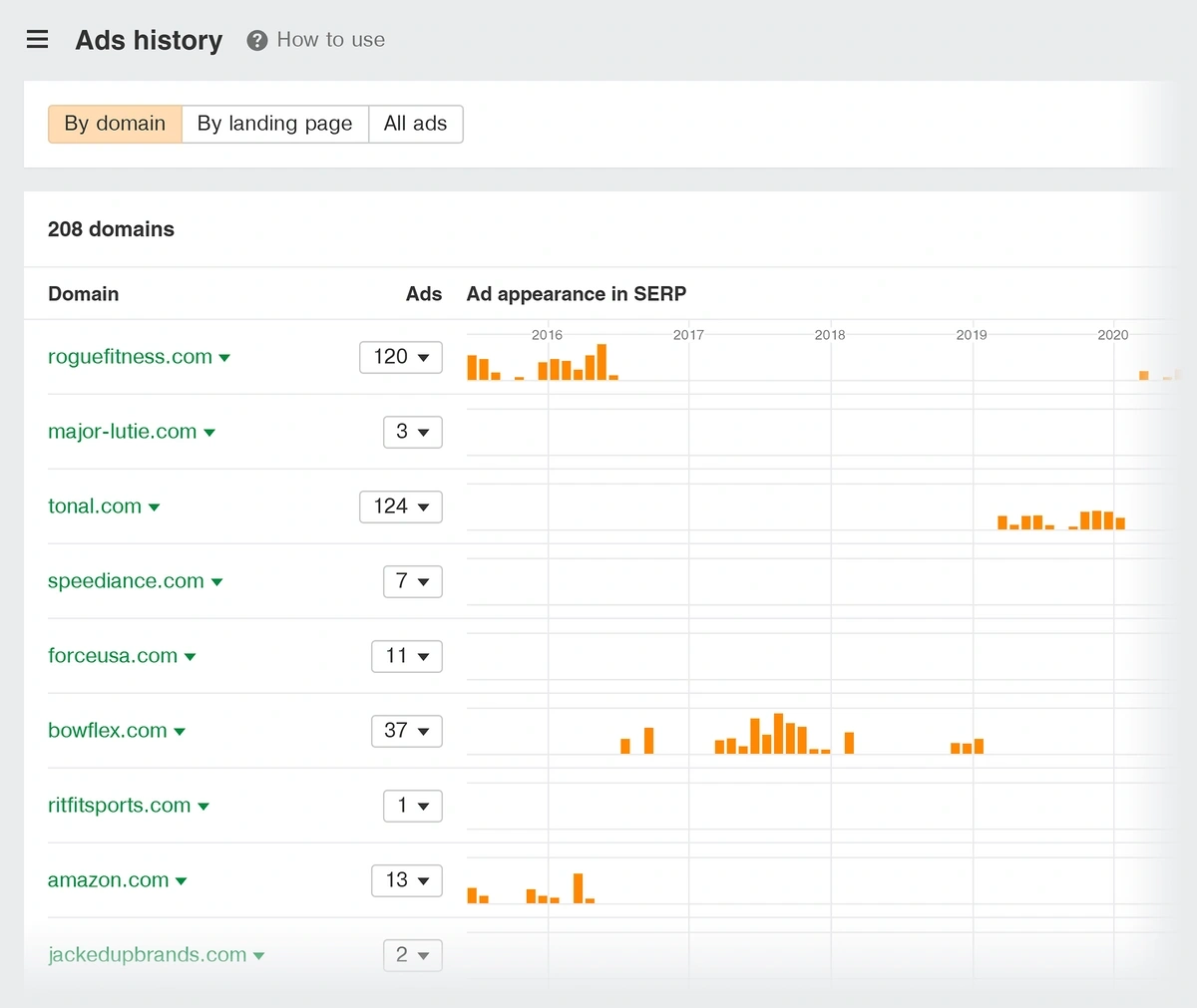
Task: Open major-lutie.com domain link
Action: click(x=122, y=432)
